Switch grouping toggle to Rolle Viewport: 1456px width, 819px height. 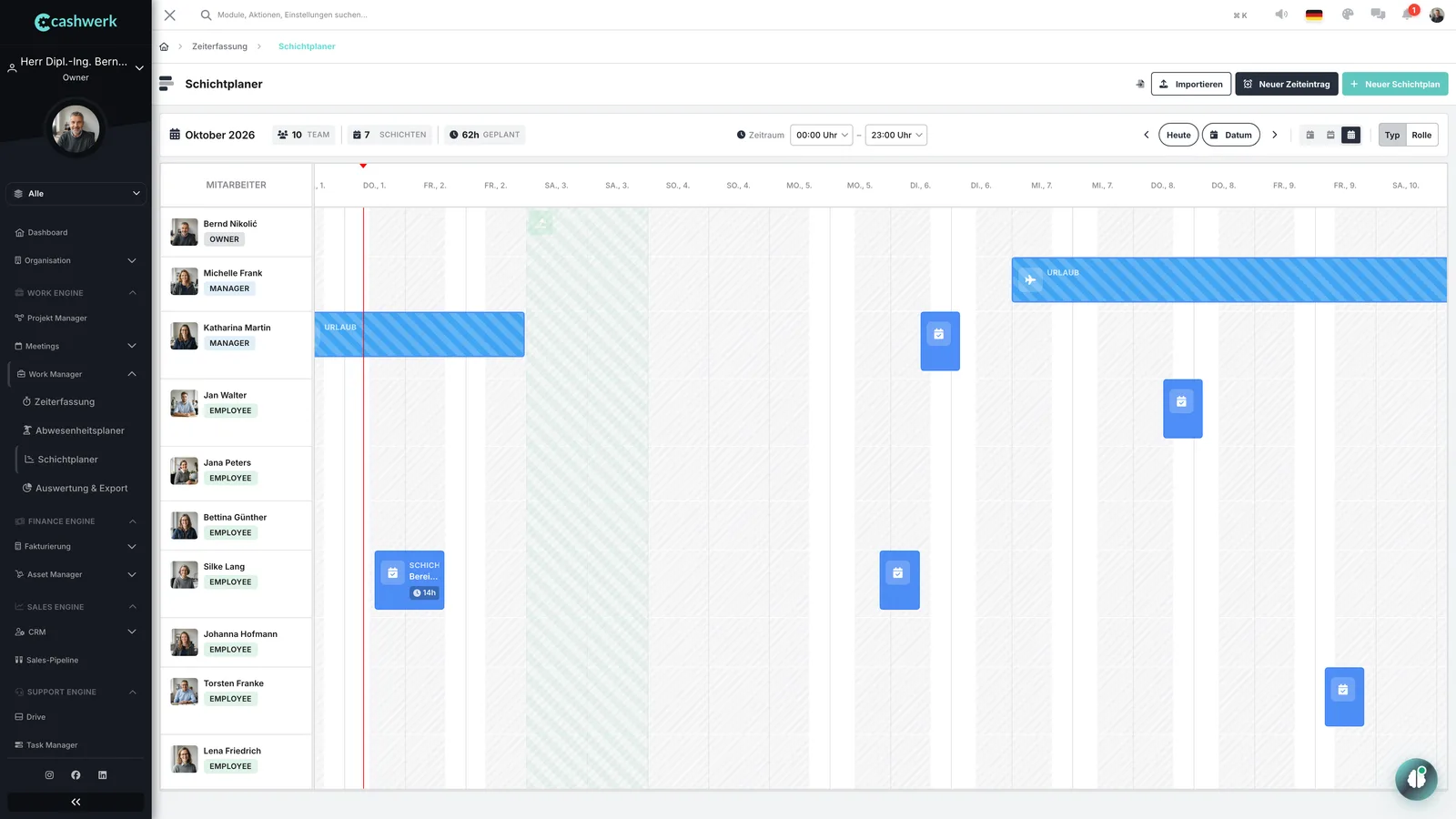coord(1421,135)
